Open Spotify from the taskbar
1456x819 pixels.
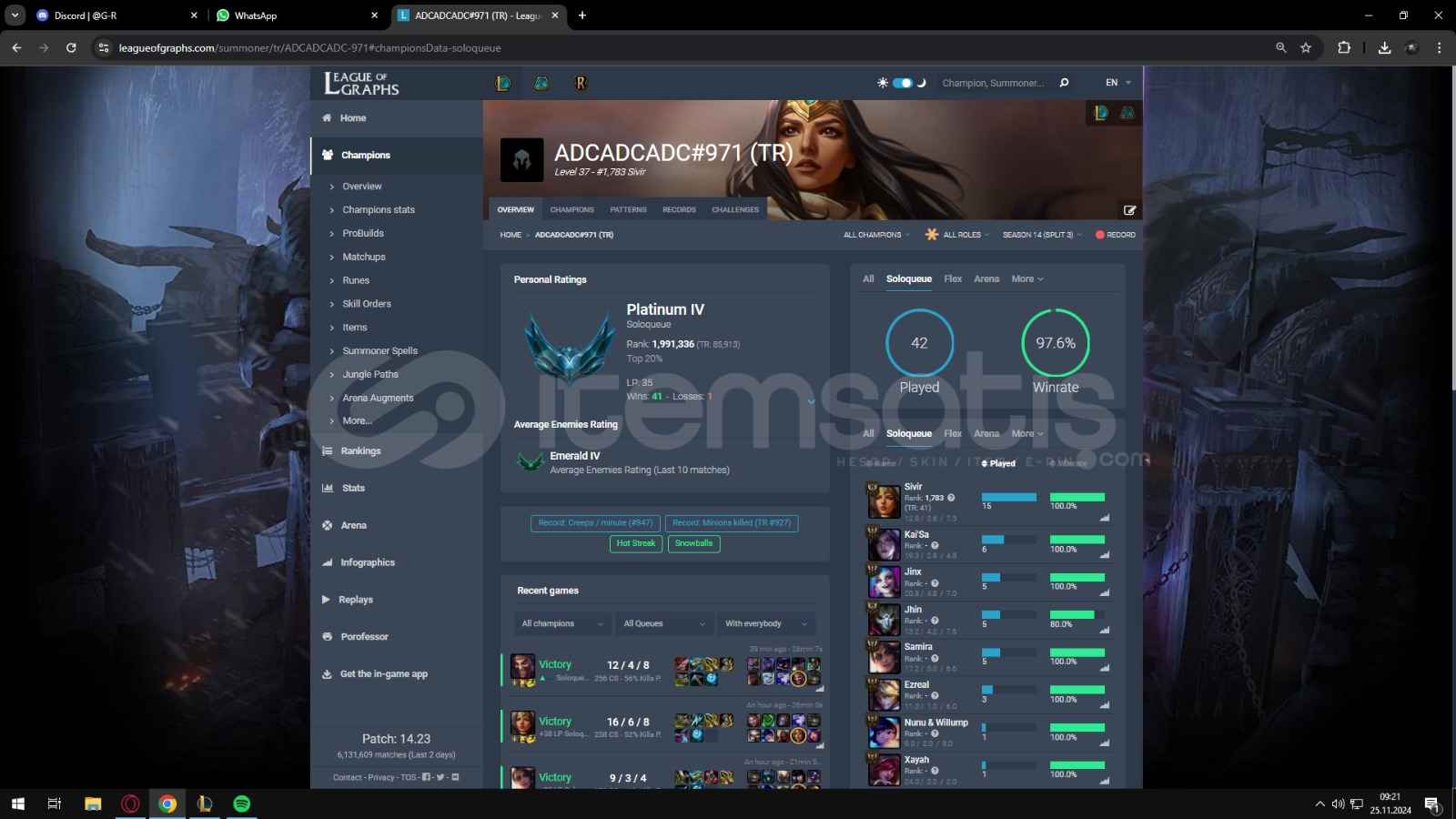tap(241, 804)
